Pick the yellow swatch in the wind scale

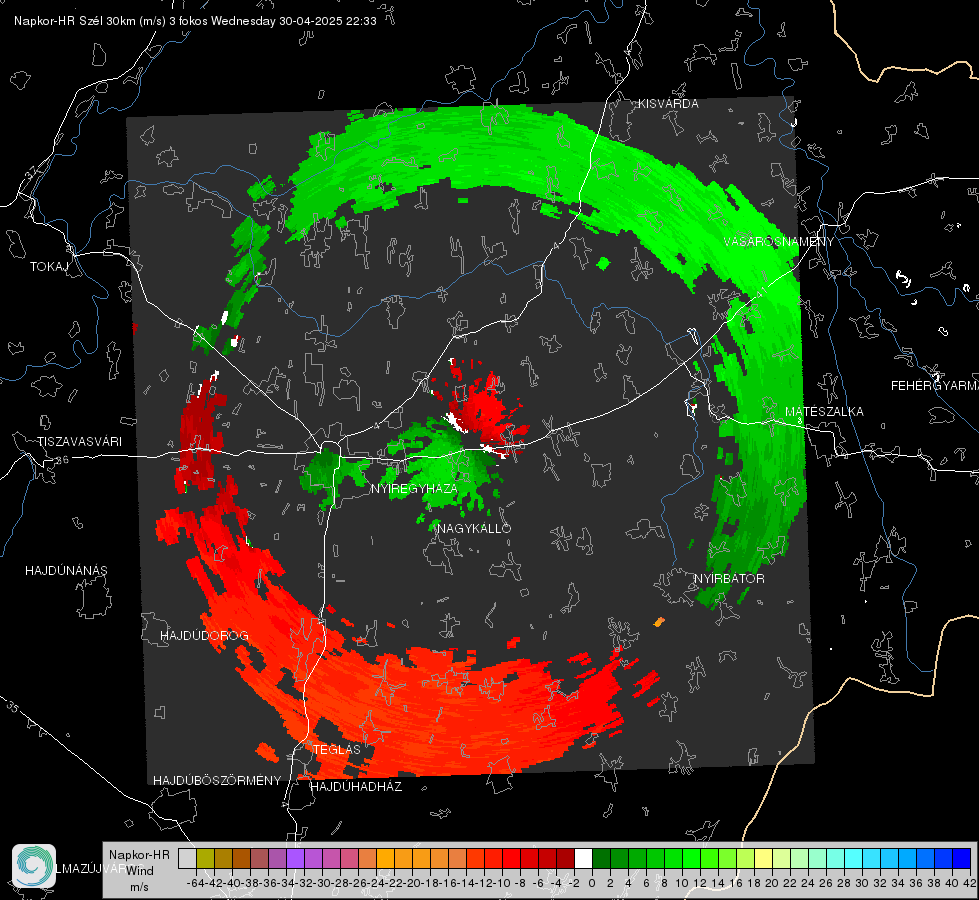pos(764,858)
